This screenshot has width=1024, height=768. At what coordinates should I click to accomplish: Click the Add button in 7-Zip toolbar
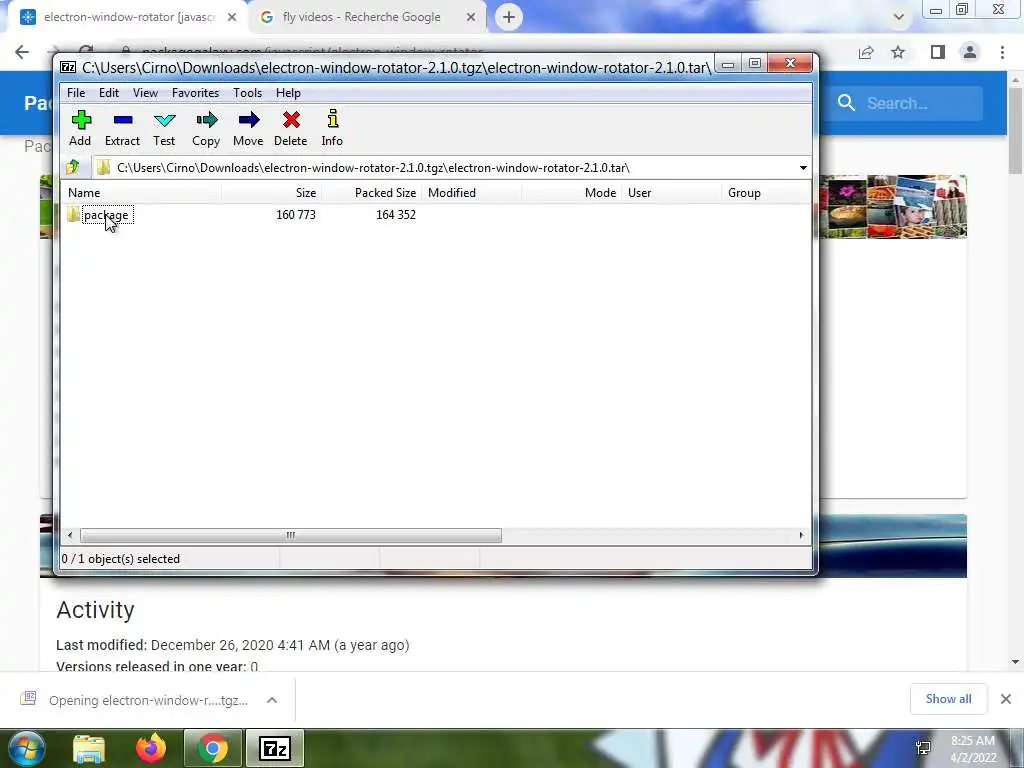click(x=80, y=128)
